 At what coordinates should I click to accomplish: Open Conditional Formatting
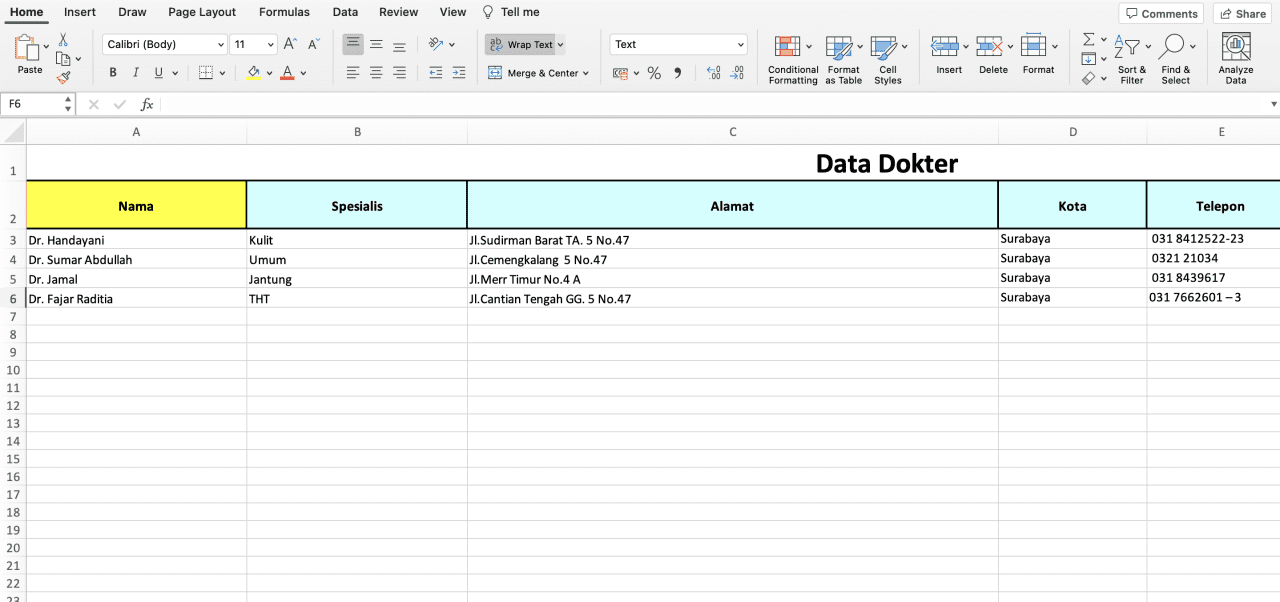pyautogui.click(x=793, y=60)
